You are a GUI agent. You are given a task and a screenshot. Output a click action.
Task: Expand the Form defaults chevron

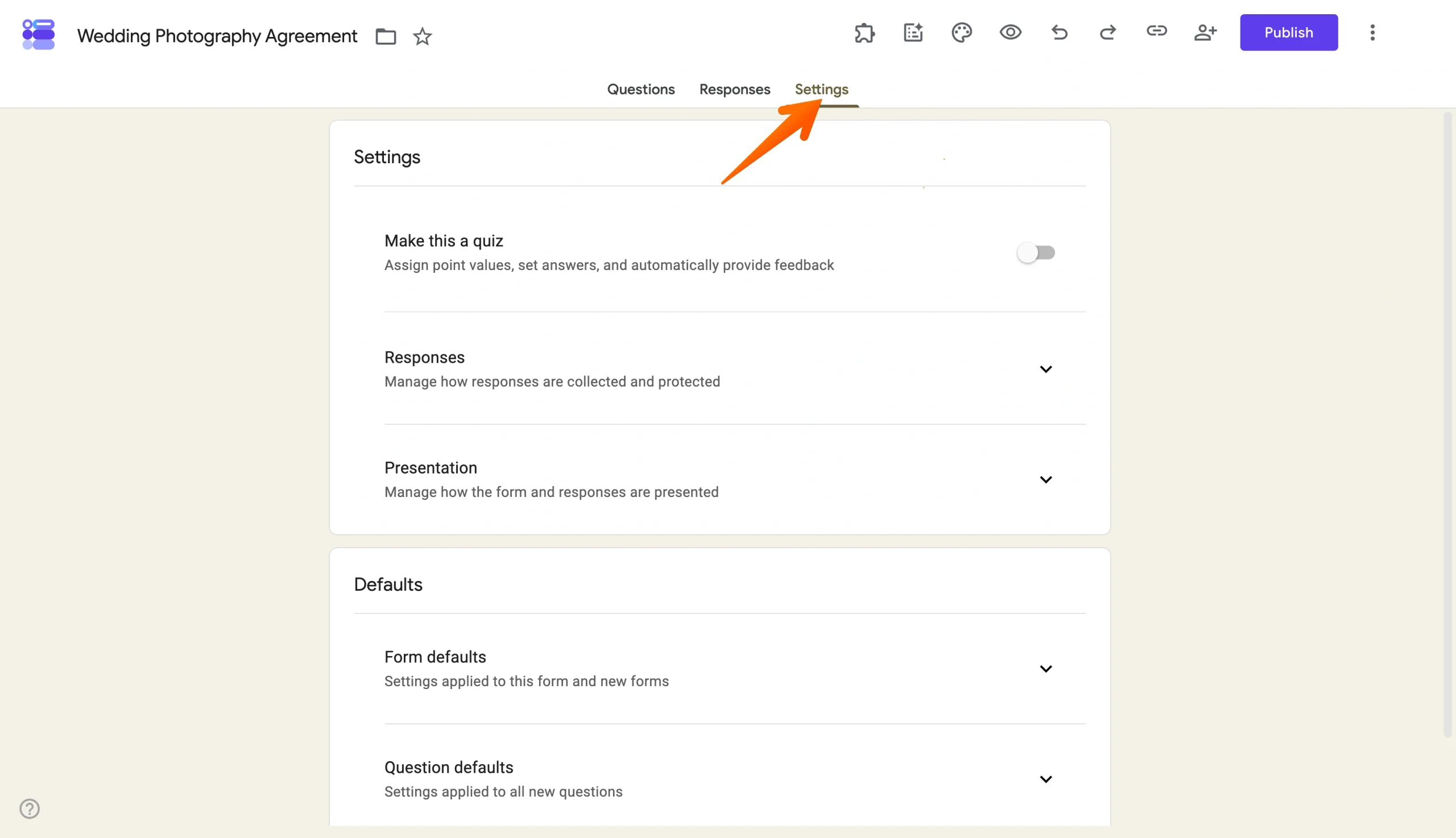tap(1045, 668)
